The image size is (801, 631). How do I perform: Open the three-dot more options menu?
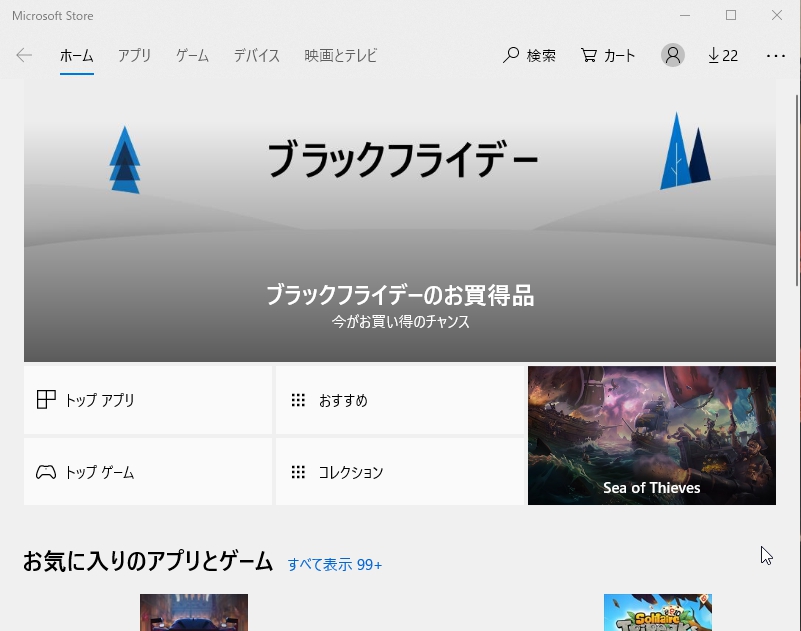click(x=775, y=56)
